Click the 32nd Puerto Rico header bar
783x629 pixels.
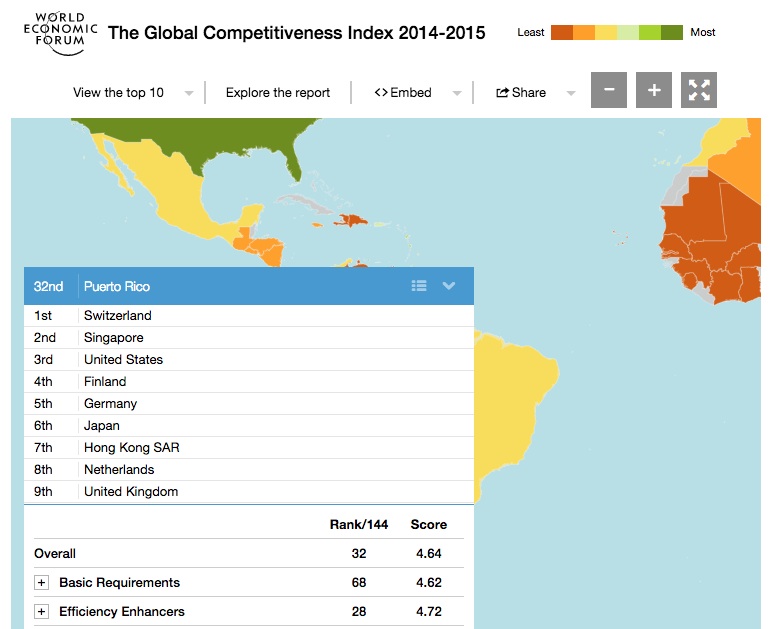click(x=249, y=286)
